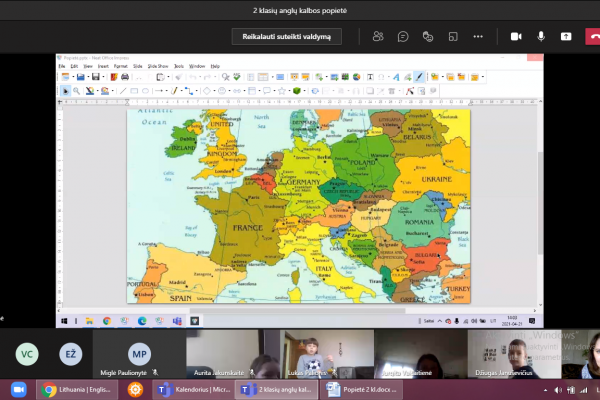Click the New presentation icon
This screenshot has width=600, height=400.
point(65,77)
